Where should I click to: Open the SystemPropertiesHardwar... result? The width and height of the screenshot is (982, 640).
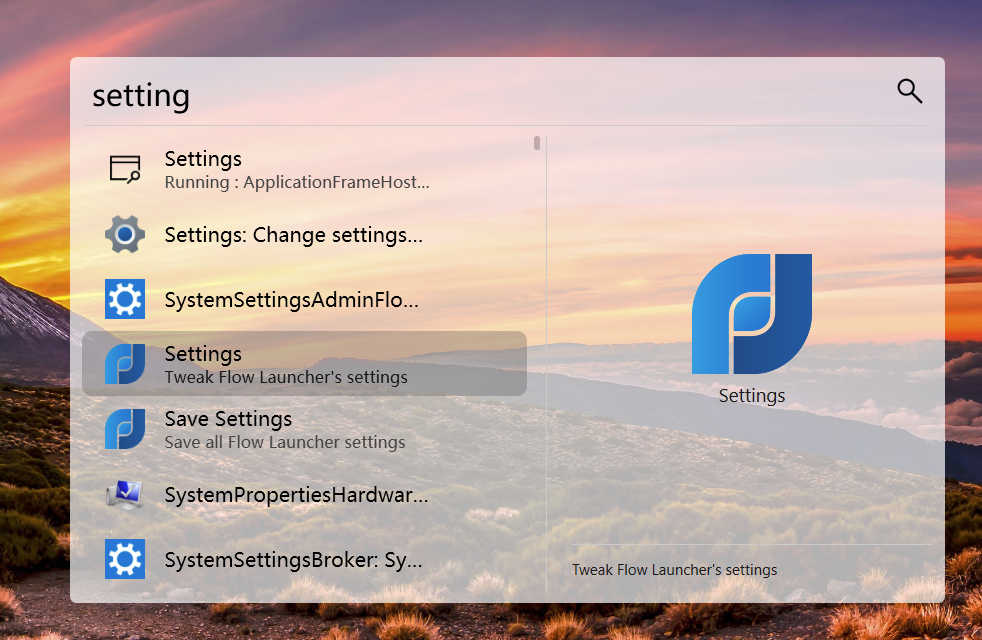[x=304, y=494]
